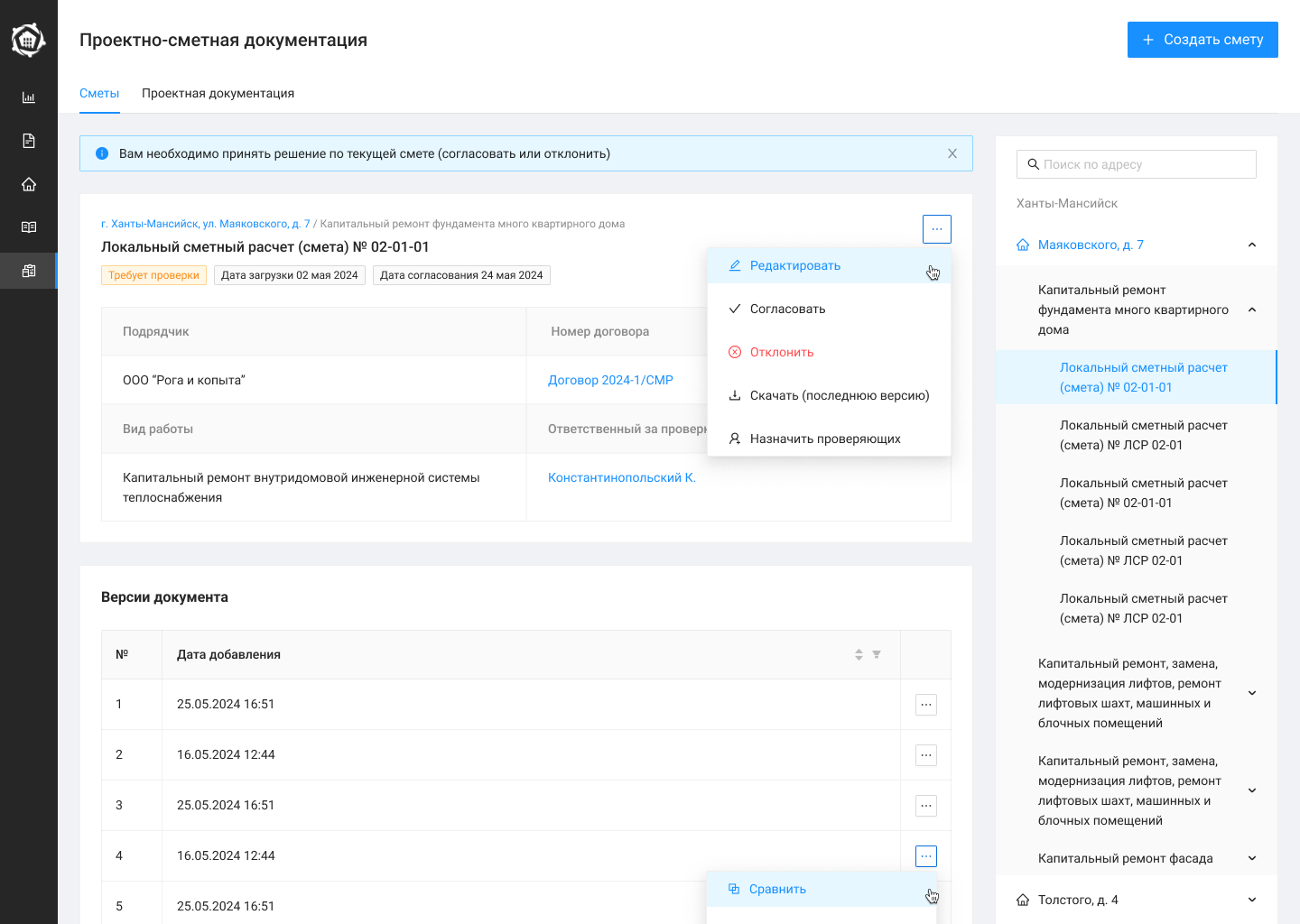Open the home sidebar icon
Screen dimensions: 1300x924
[x=29, y=184]
